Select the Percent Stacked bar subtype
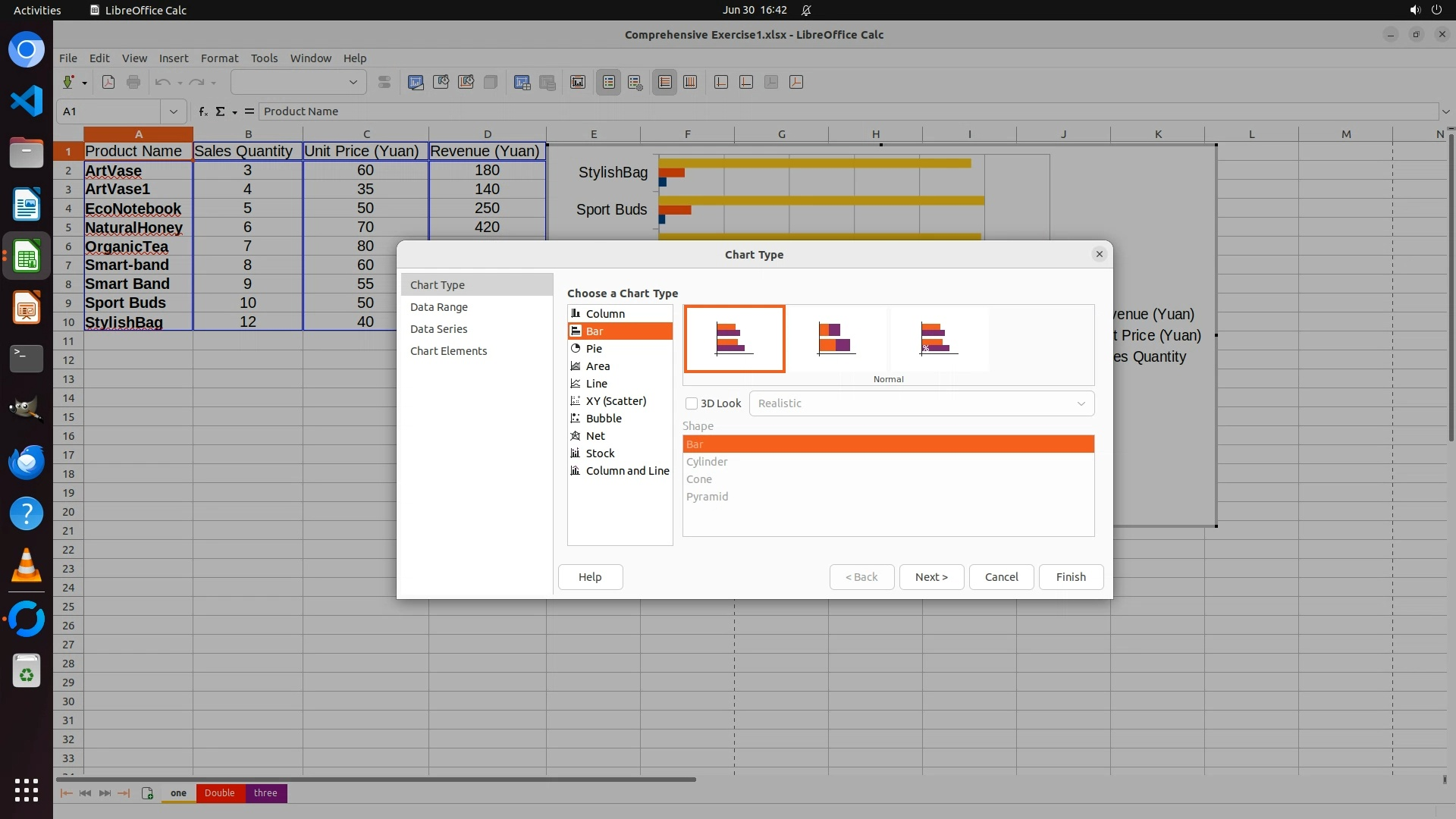The image size is (1456, 819). (x=938, y=339)
